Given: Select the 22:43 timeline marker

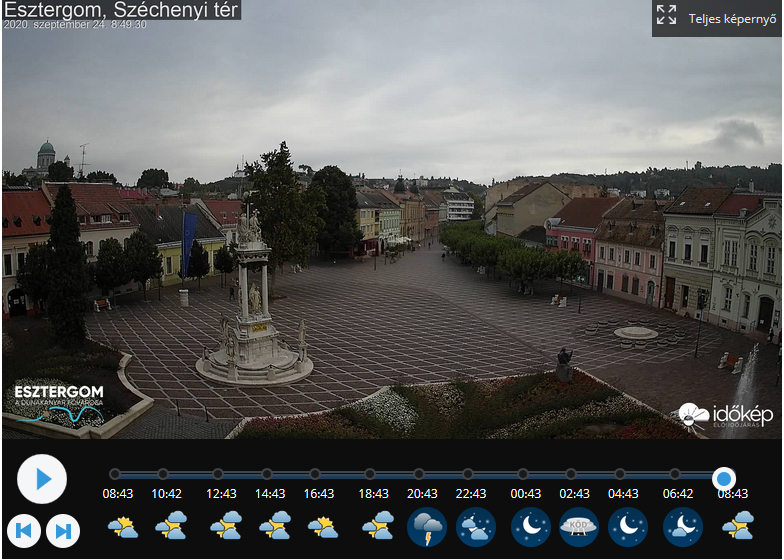Looking at the screenshot, I should tap(468, 474).
